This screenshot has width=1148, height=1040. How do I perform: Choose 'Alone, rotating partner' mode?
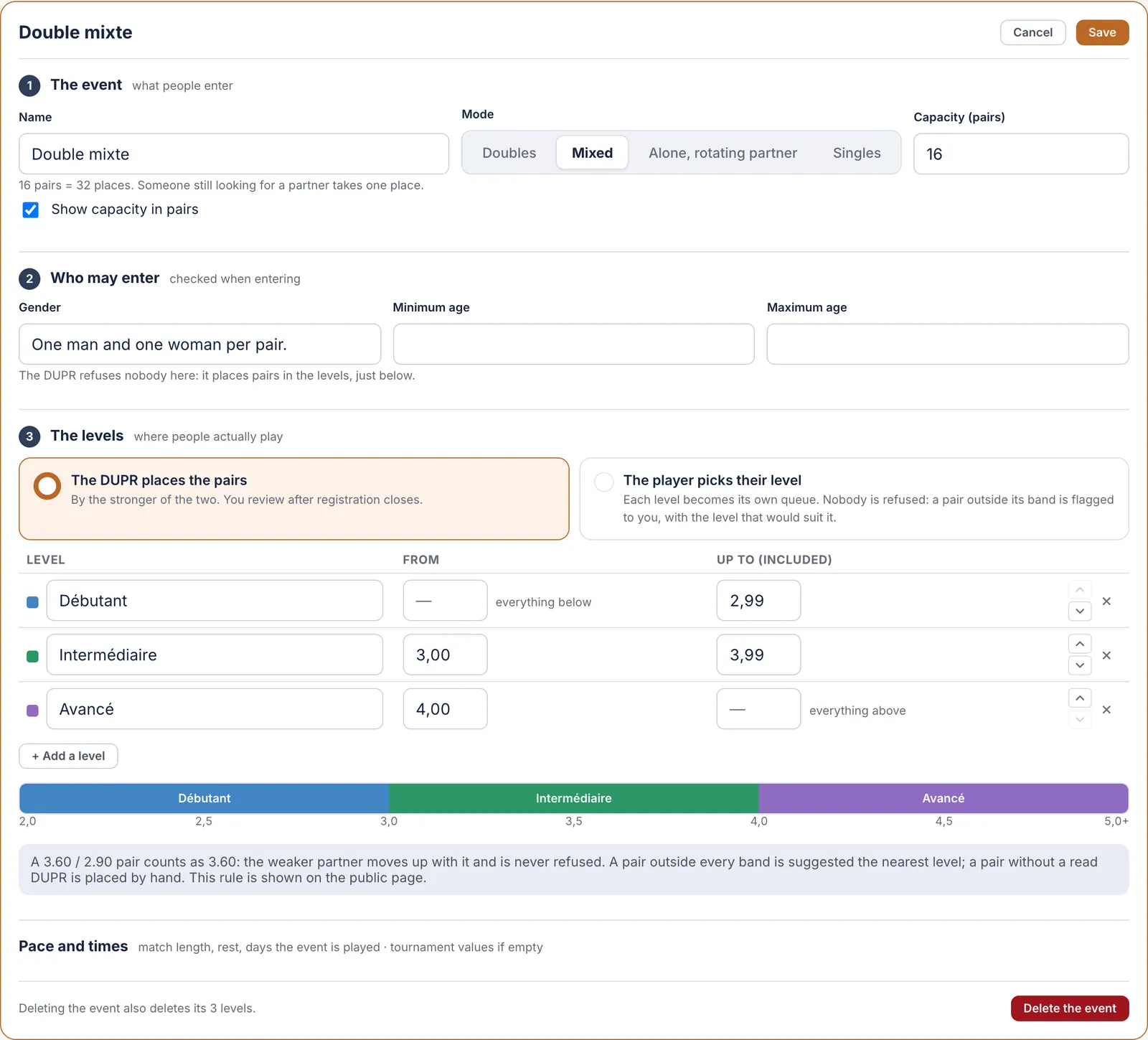[723, 153]
